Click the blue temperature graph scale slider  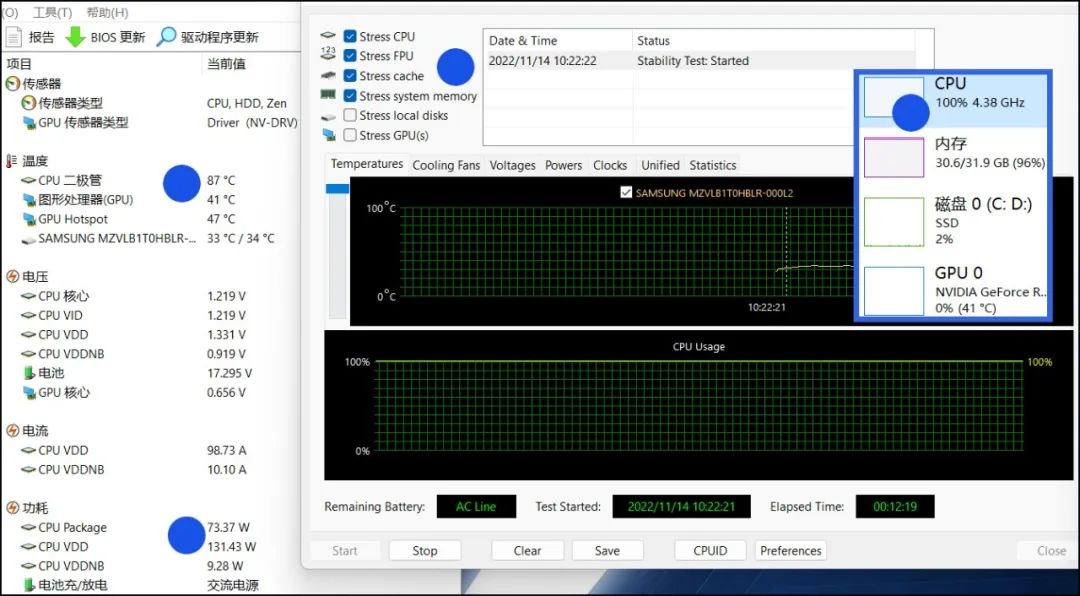pos(338,188)
